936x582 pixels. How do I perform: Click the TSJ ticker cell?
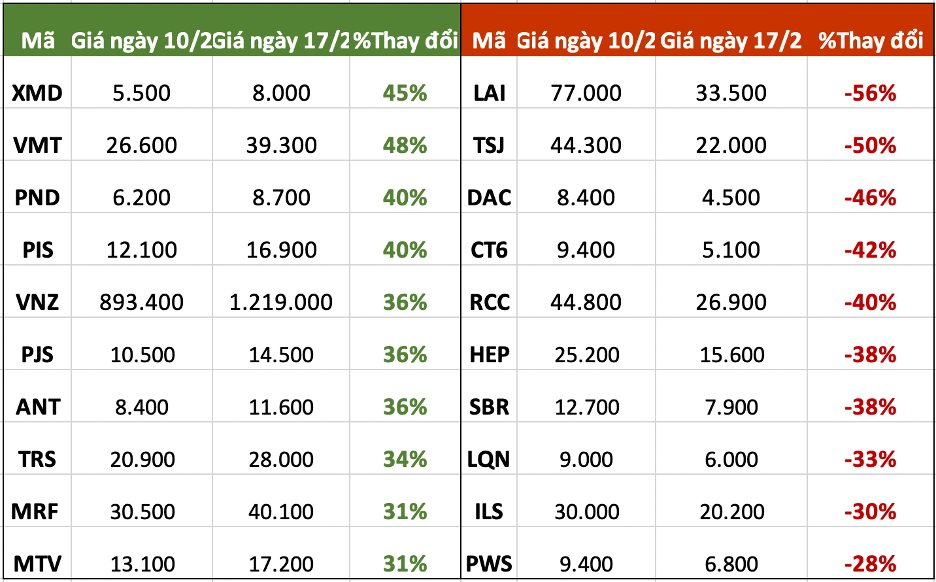(x=488, y=145)
